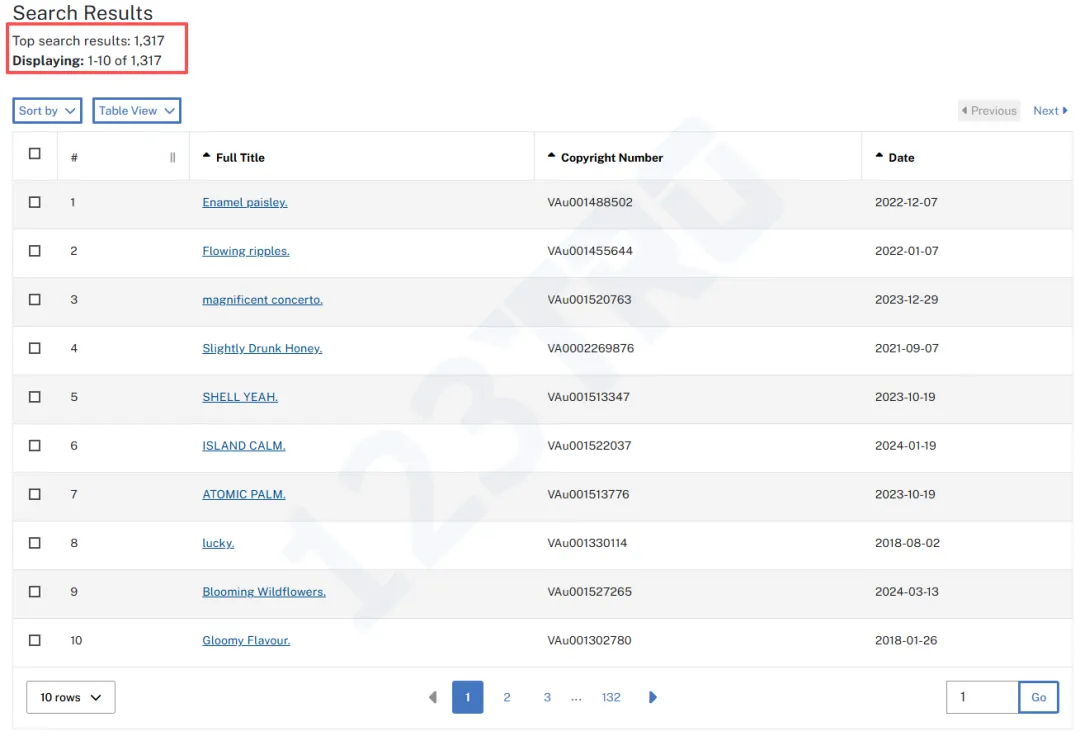The height and width of the screenshot is (736, 1080).
Task: Click the pagination left arrow icon
Action: 433,697
